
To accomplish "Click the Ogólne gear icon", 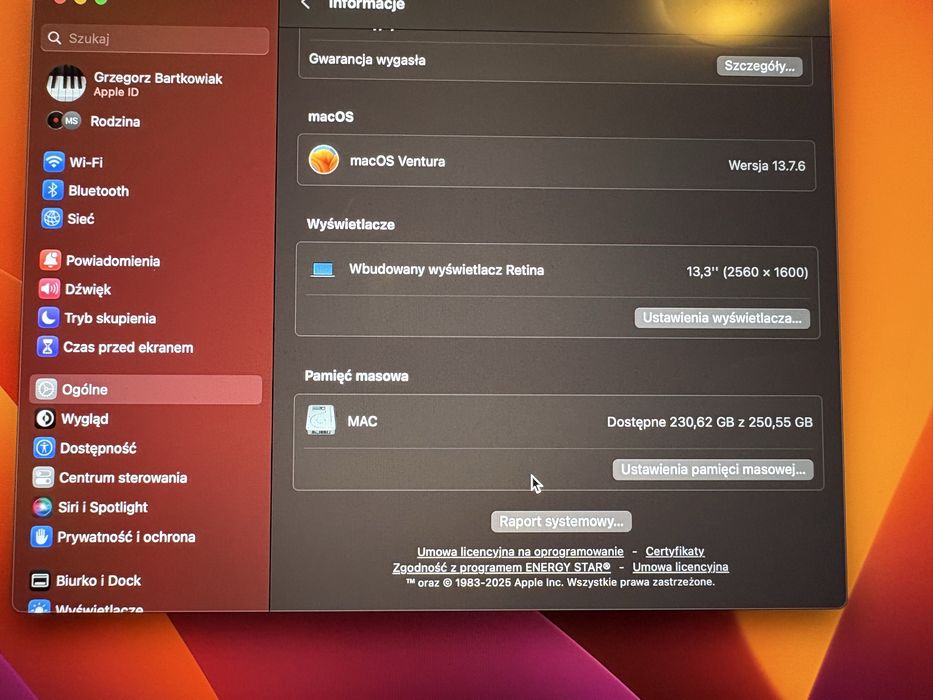I will (46, 389).
